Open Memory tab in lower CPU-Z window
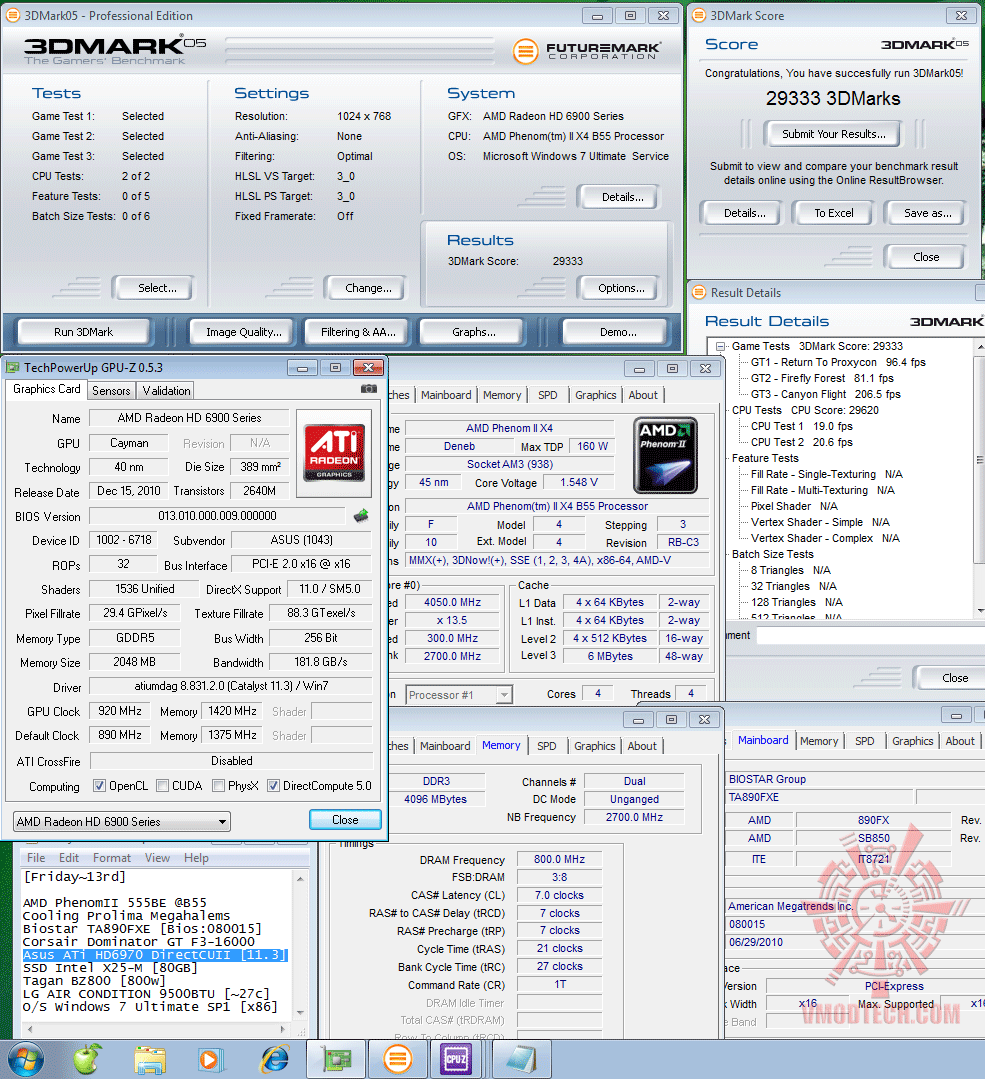 click(x=501, y=745)
